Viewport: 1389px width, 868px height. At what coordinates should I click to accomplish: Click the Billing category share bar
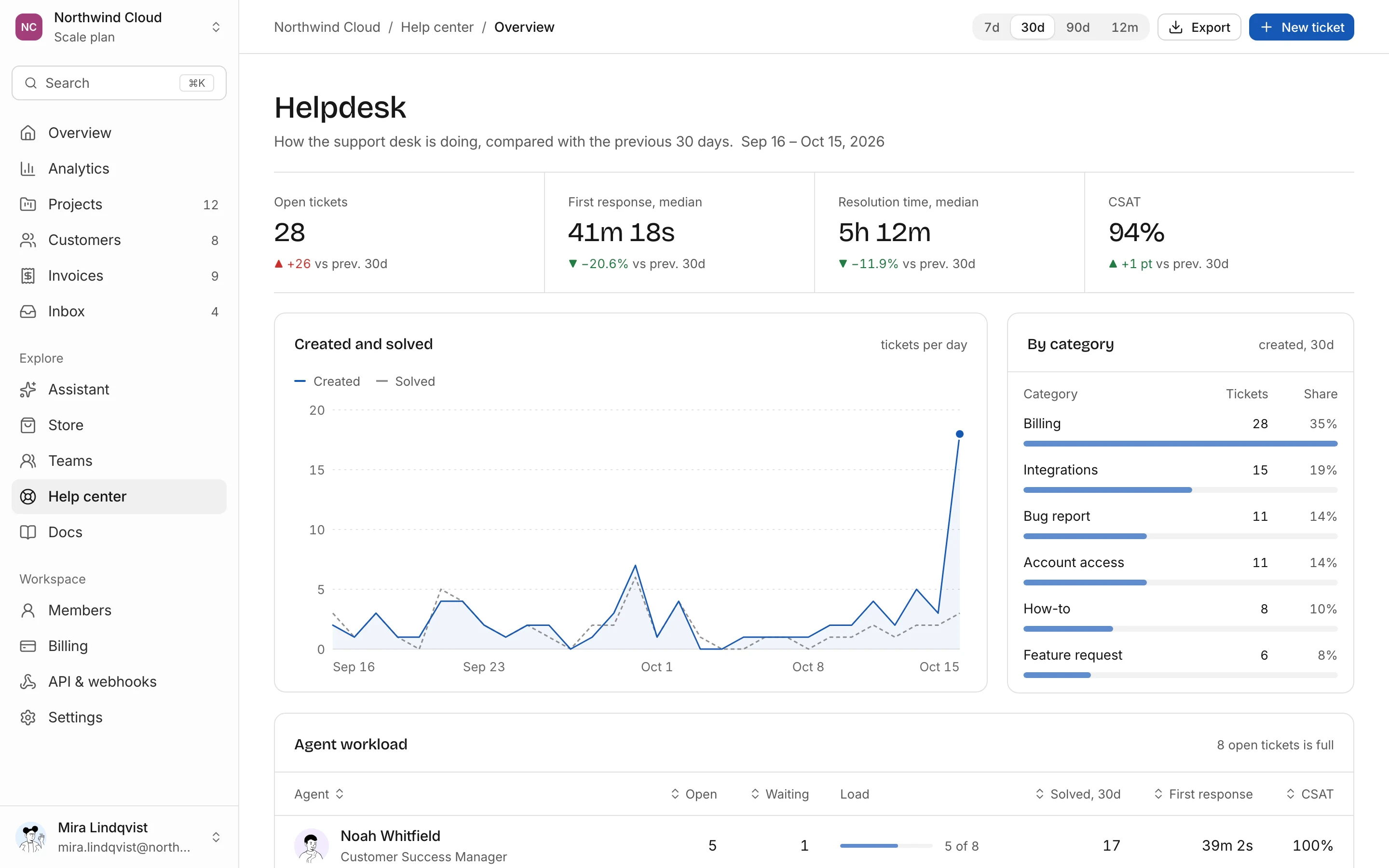click(1180, 444)
